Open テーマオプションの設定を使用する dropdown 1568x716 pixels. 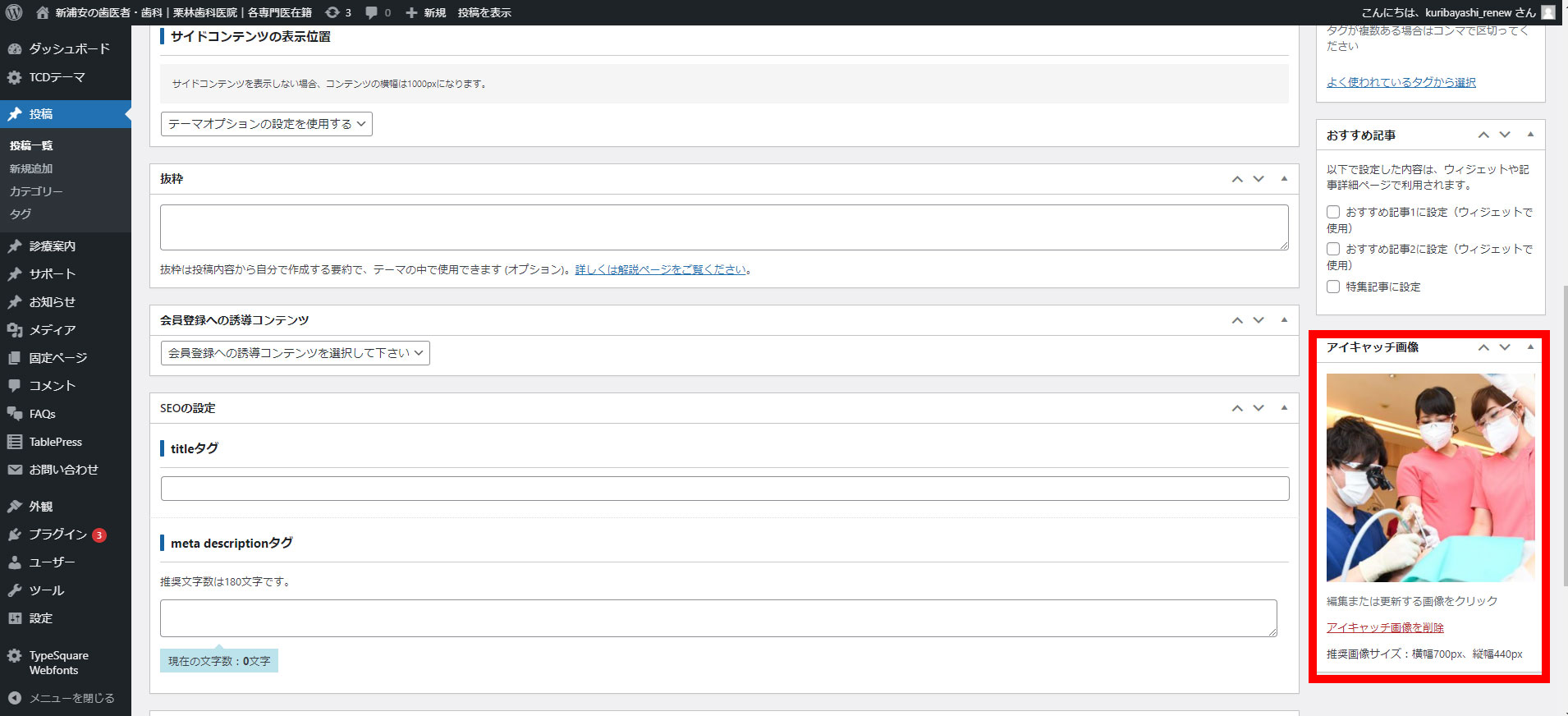(x=266, y=124)
